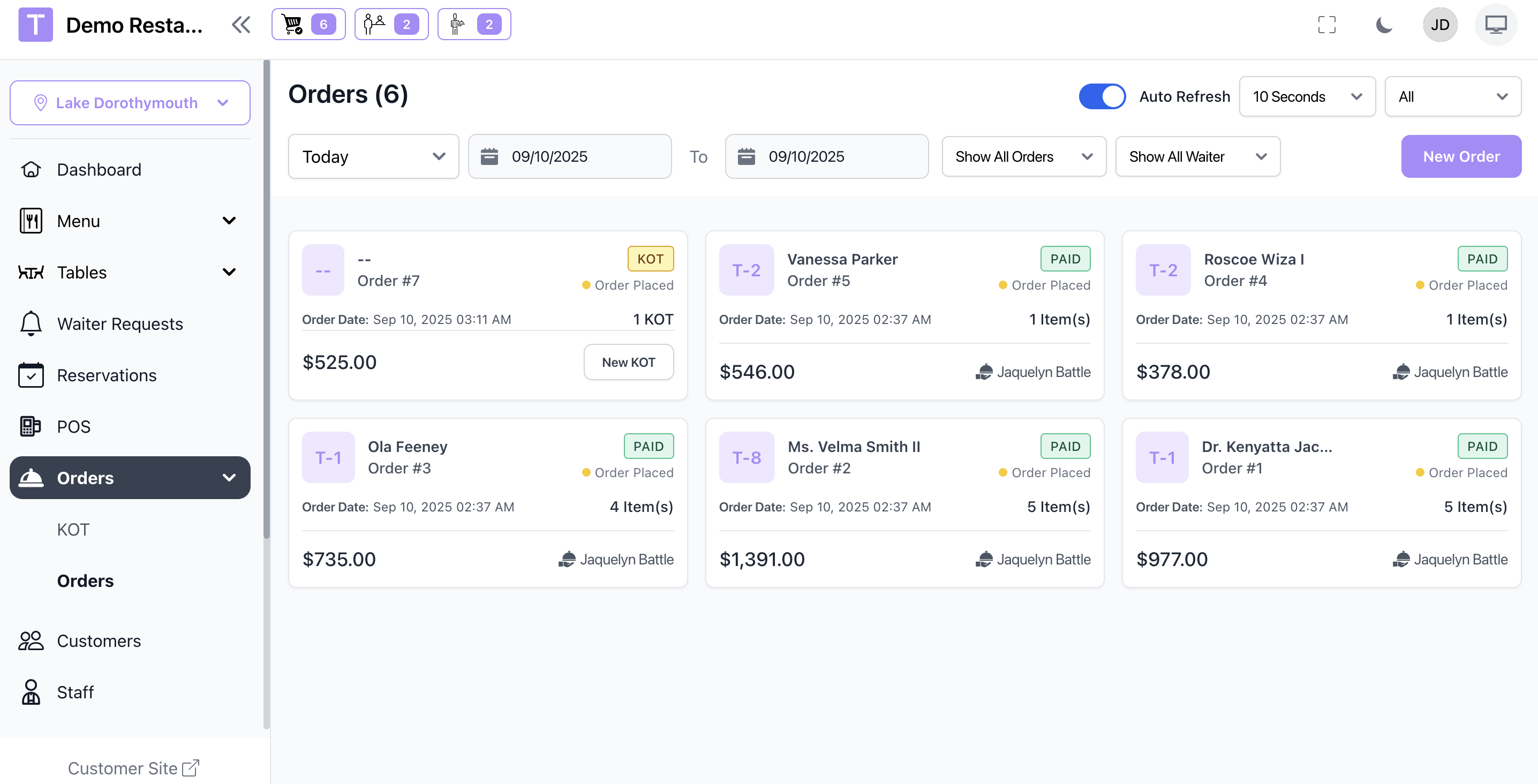Click the New Order button
Image resolution: width=1538 pixels, height=784 pixels.
coord(1460,156)
